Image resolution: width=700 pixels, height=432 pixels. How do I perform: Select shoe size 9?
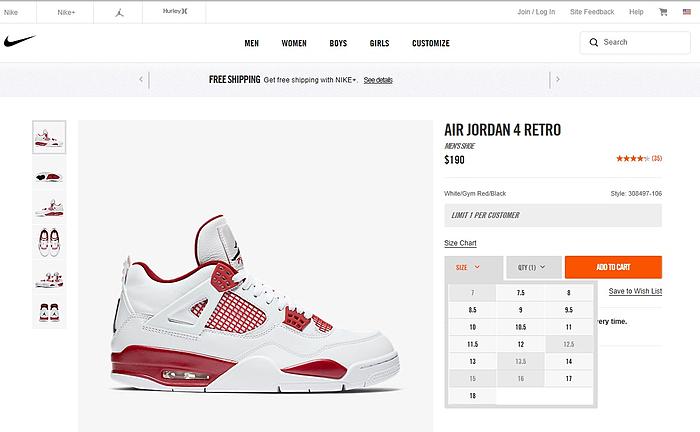(521, 310)
